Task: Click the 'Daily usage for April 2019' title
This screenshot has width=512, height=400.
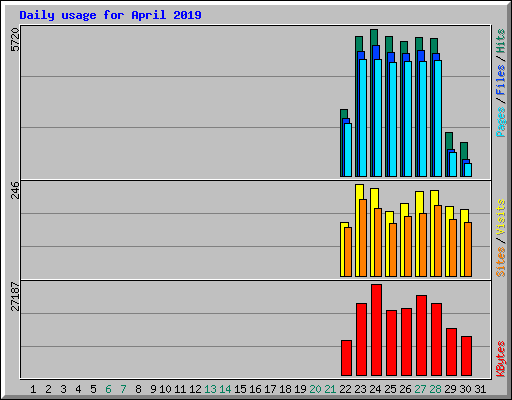Action: [x=110, y=15]
